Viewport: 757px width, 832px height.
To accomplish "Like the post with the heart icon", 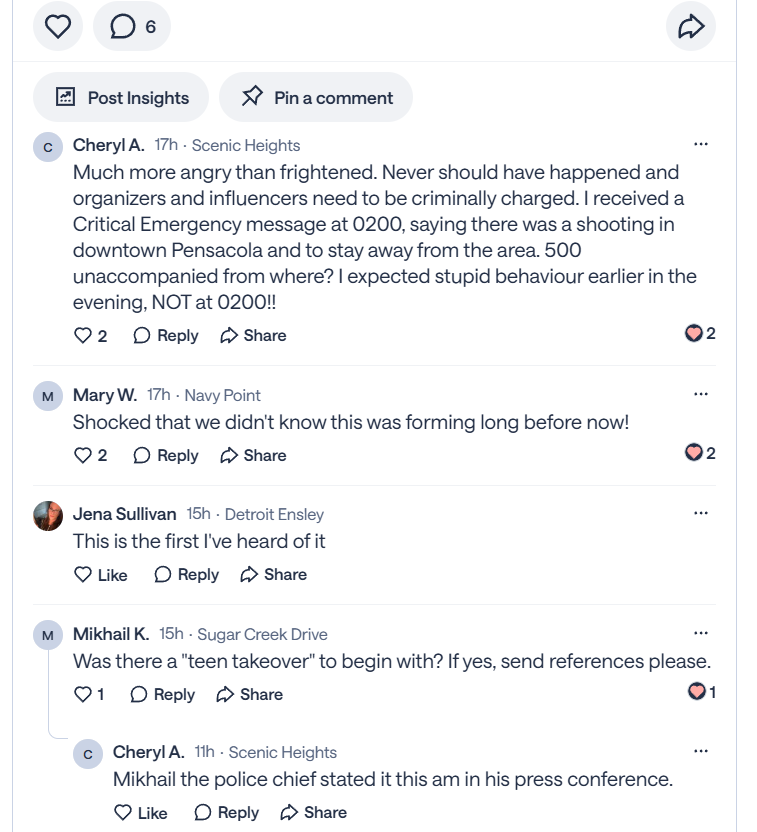I will pyautogui.click(x=58, y=26).
